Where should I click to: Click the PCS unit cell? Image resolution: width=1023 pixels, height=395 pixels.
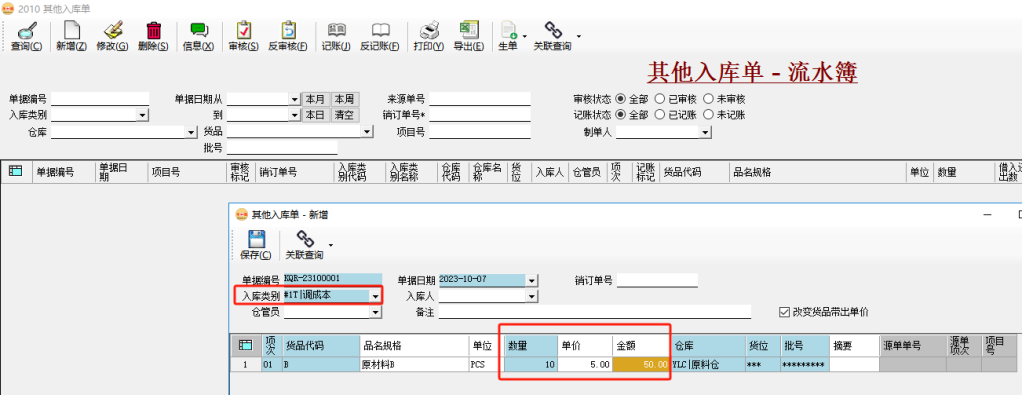[485, 365]
